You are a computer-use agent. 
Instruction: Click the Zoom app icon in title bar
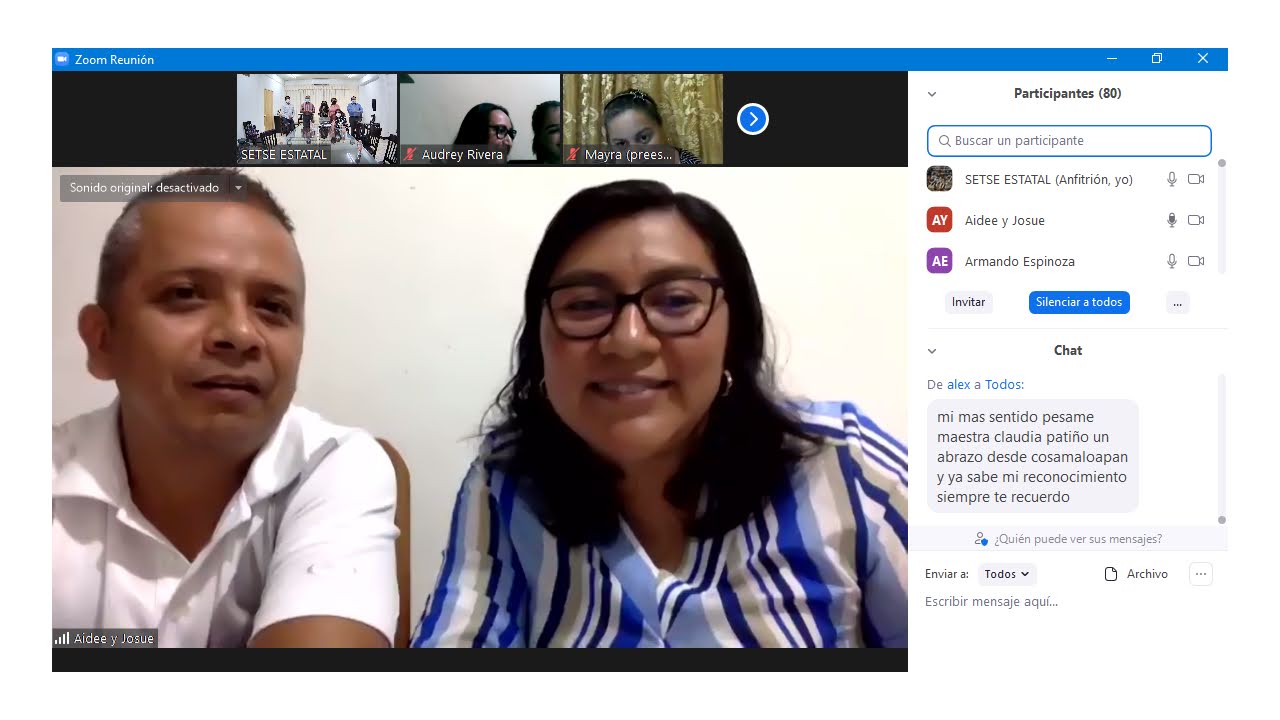point(62,59)
